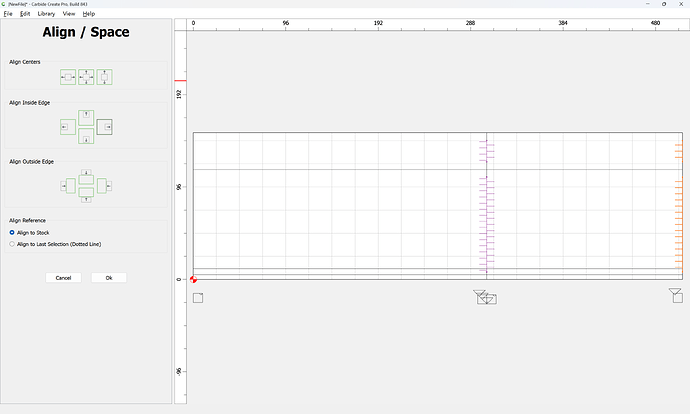Screen dimensions: 690x414
Task: Open the Edit menu
Action: [25, 14]
